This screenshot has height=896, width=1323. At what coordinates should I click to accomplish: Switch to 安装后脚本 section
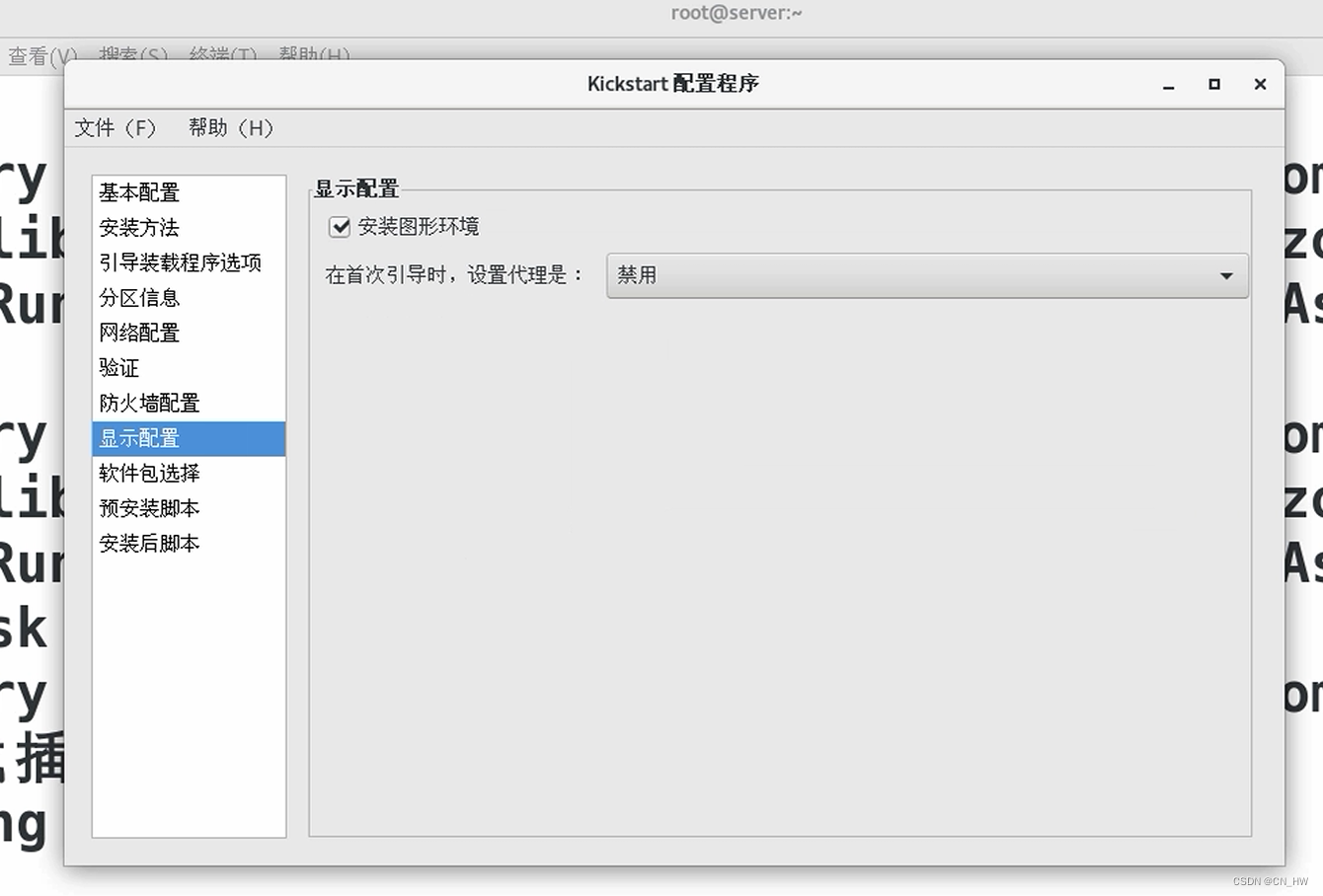189,544
